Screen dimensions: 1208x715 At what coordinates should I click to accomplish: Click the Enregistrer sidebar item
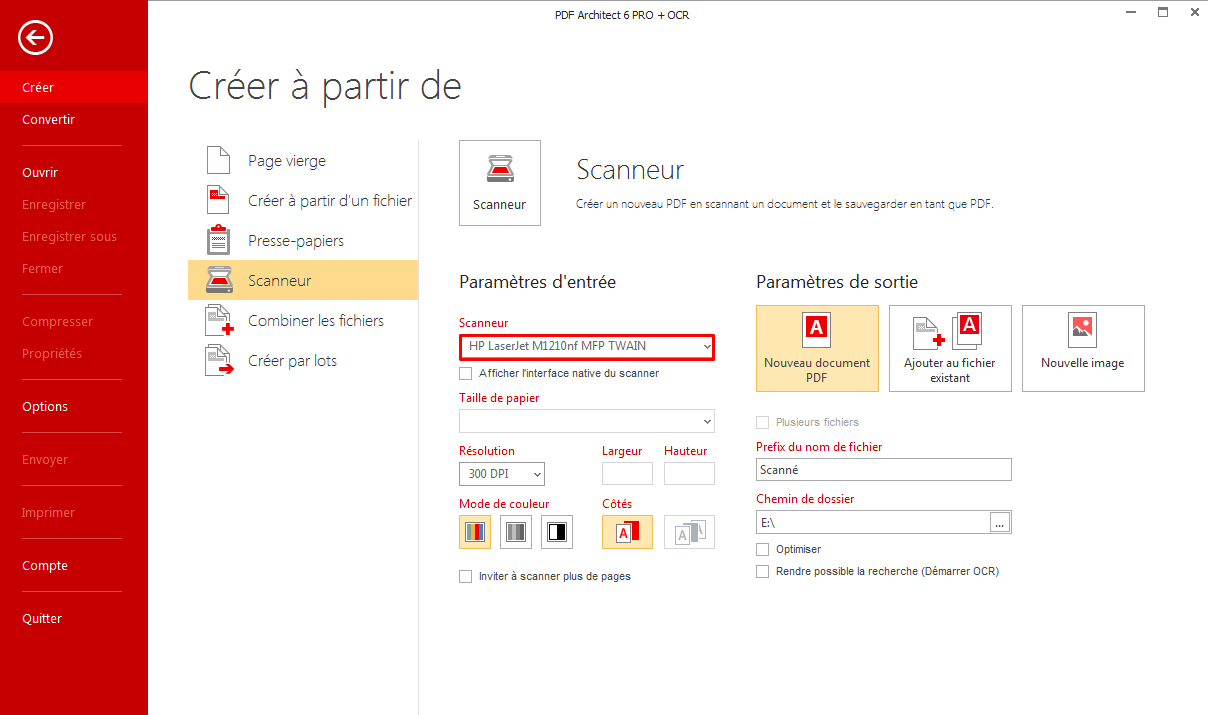[54, 204]
